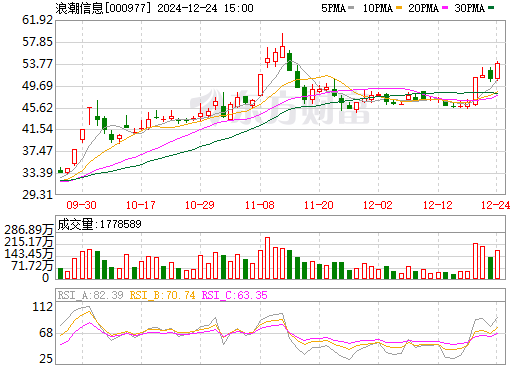The width and height of the screenshot is (520, 365).
Task: Click the 30PMA legend label
Action: coord(469,8)
